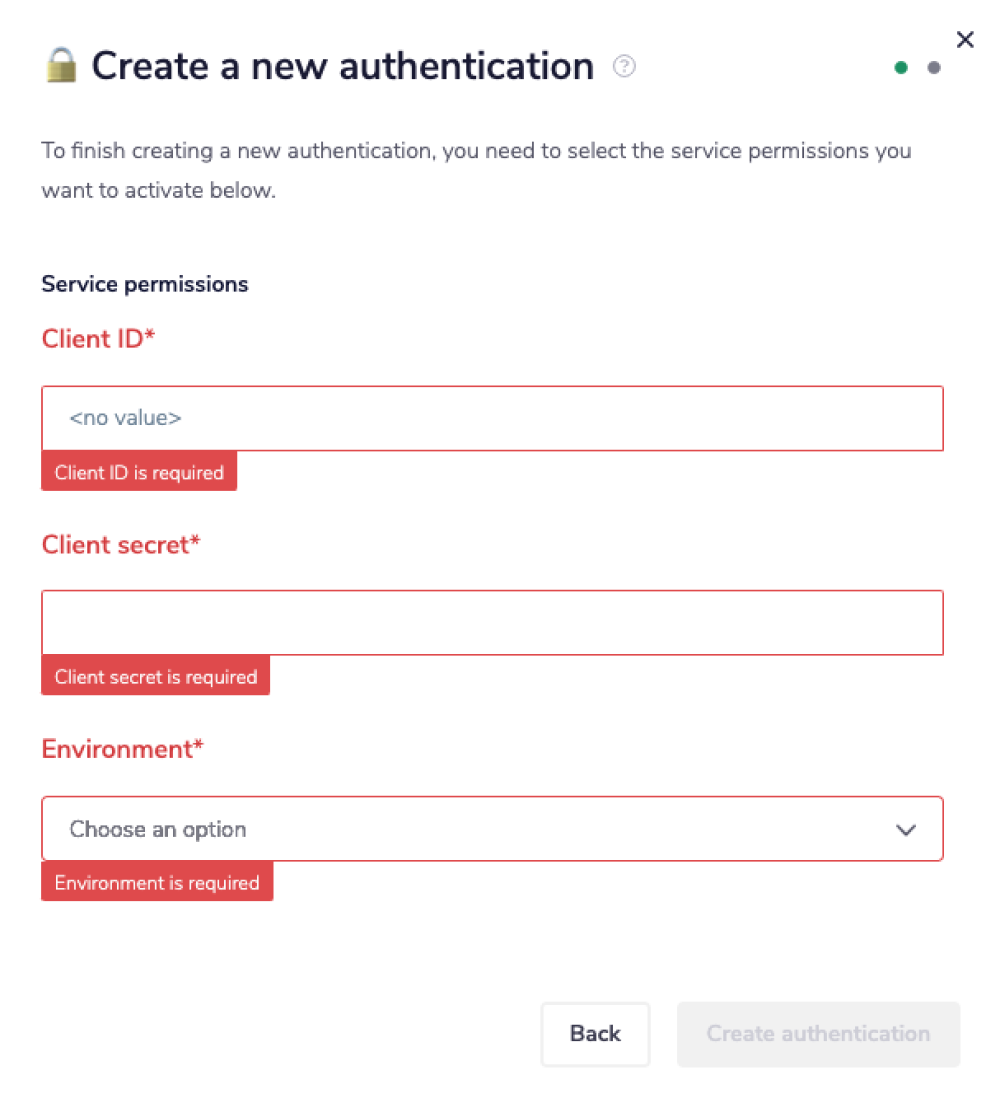Open the Environment dropdown
The height and width of the screenshot is (1101, 1000).
[492, 830]
